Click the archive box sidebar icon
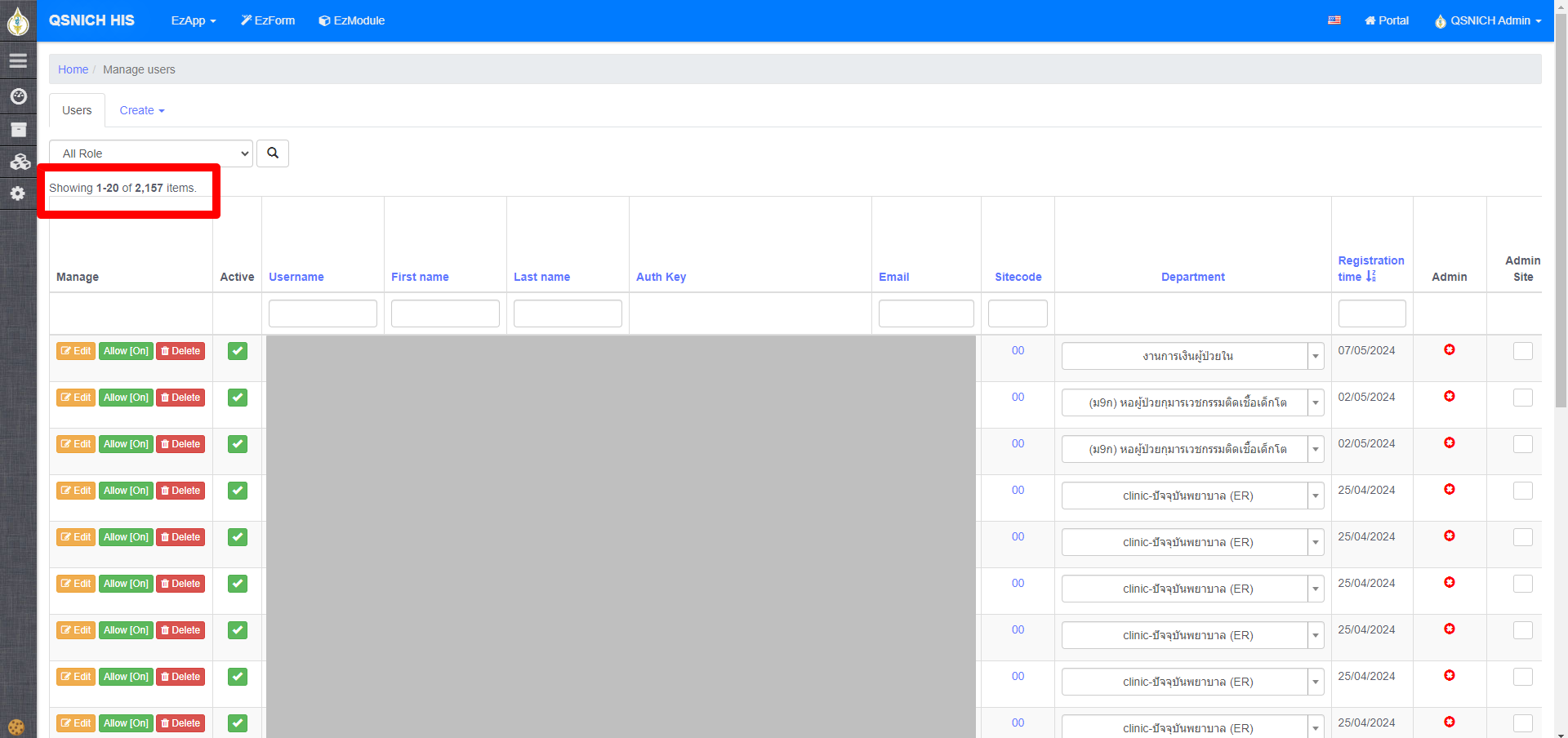 point(18,130)
